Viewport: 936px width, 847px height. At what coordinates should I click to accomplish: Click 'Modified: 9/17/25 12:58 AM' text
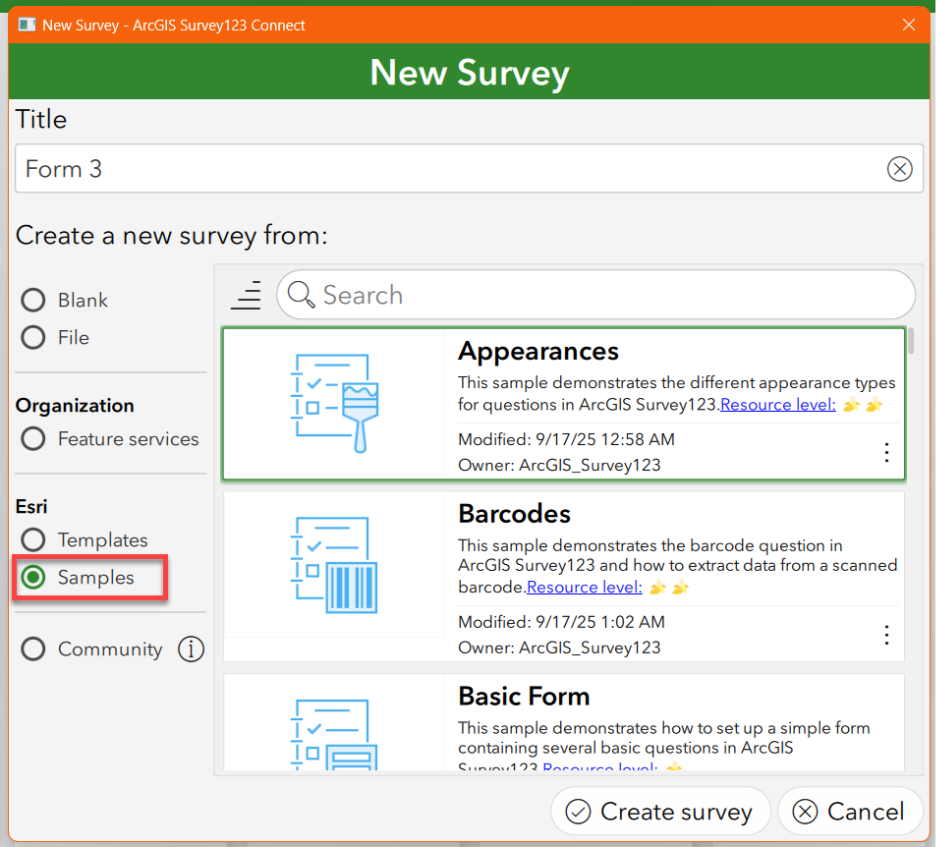566,440
